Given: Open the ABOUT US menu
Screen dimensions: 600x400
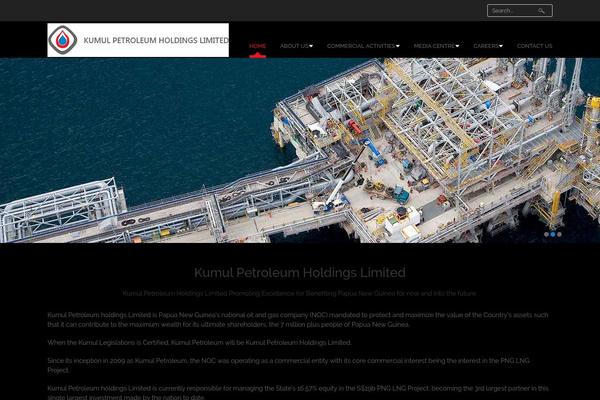Looking at the screenshot, I should click(x=294, y=46).
